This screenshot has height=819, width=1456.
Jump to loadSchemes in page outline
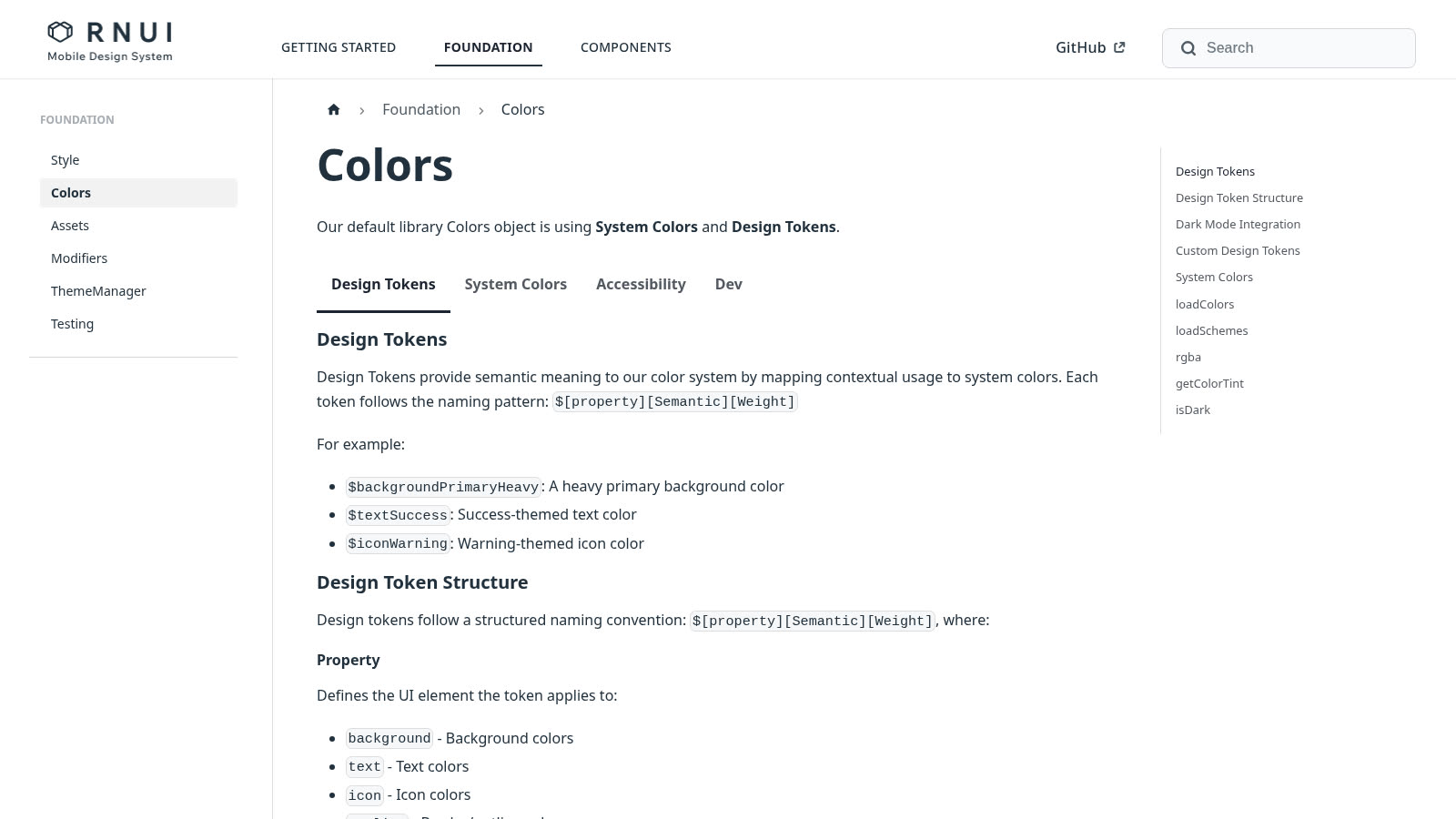point(1211,330)
